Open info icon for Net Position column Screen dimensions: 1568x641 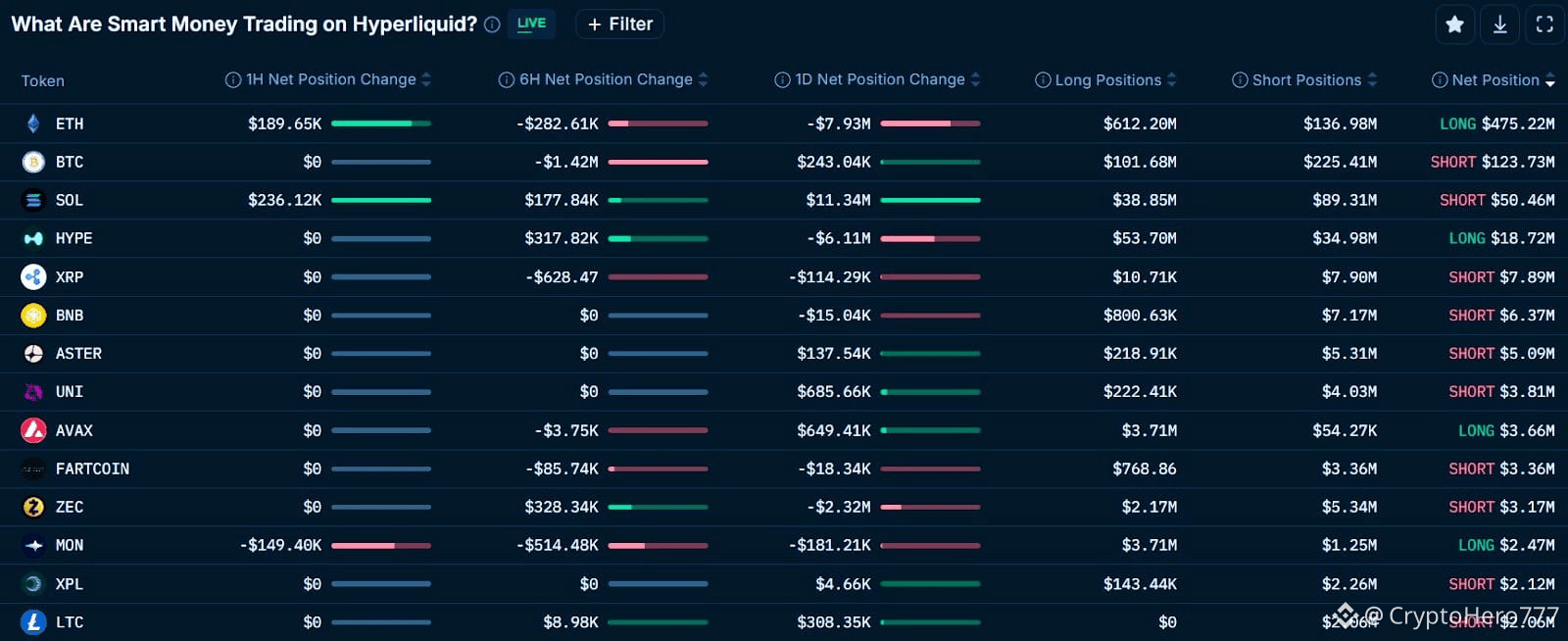(x=1440, y=80)
